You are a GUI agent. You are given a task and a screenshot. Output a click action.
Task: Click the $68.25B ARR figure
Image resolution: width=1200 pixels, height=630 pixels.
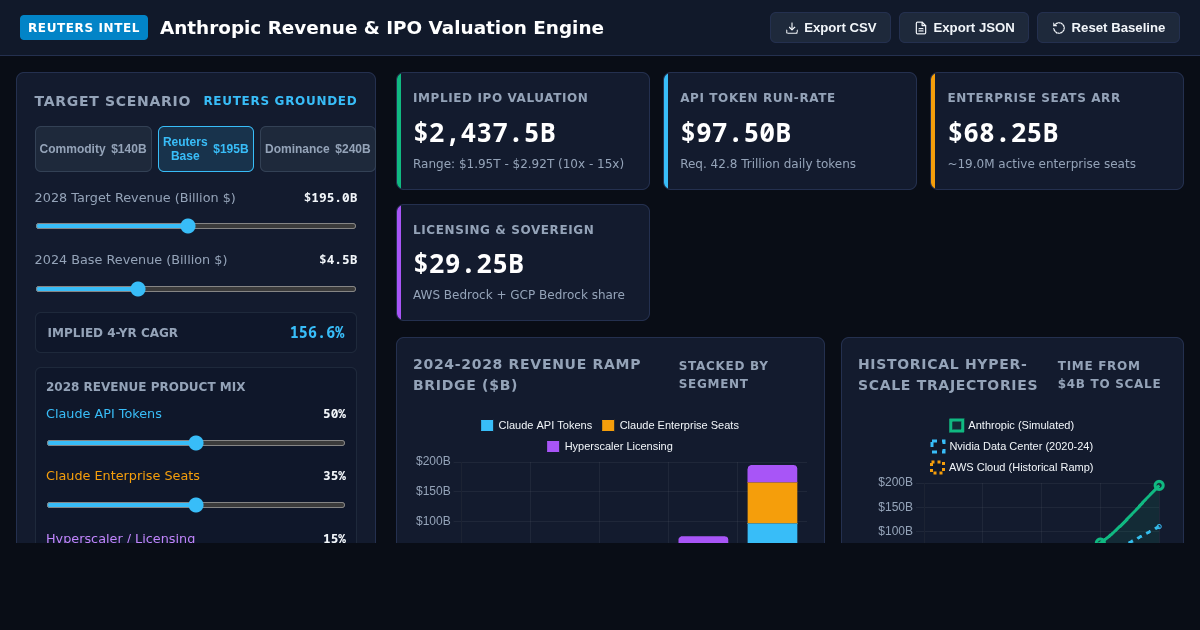pos(1003,133)
